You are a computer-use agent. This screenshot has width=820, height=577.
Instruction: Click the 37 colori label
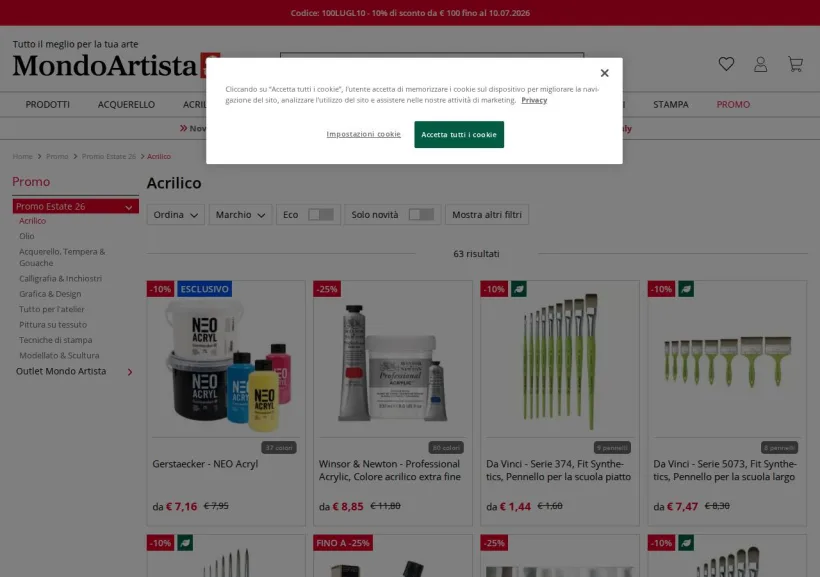[x=279, y=448]
